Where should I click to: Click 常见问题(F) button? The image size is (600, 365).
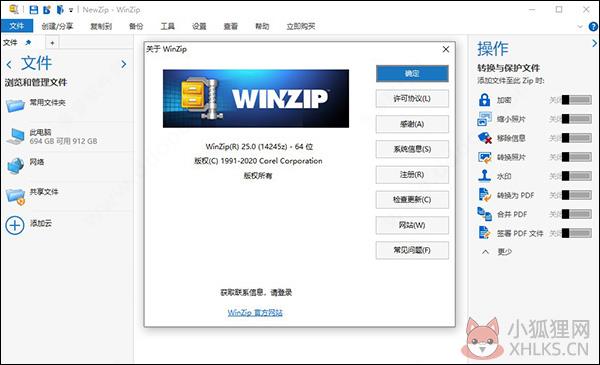(x=412, y=250)
